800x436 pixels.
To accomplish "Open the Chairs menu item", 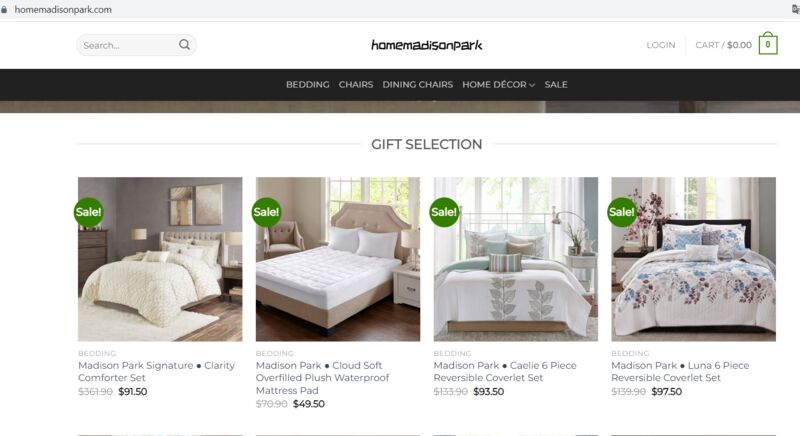I will click(x=356, y=85).
